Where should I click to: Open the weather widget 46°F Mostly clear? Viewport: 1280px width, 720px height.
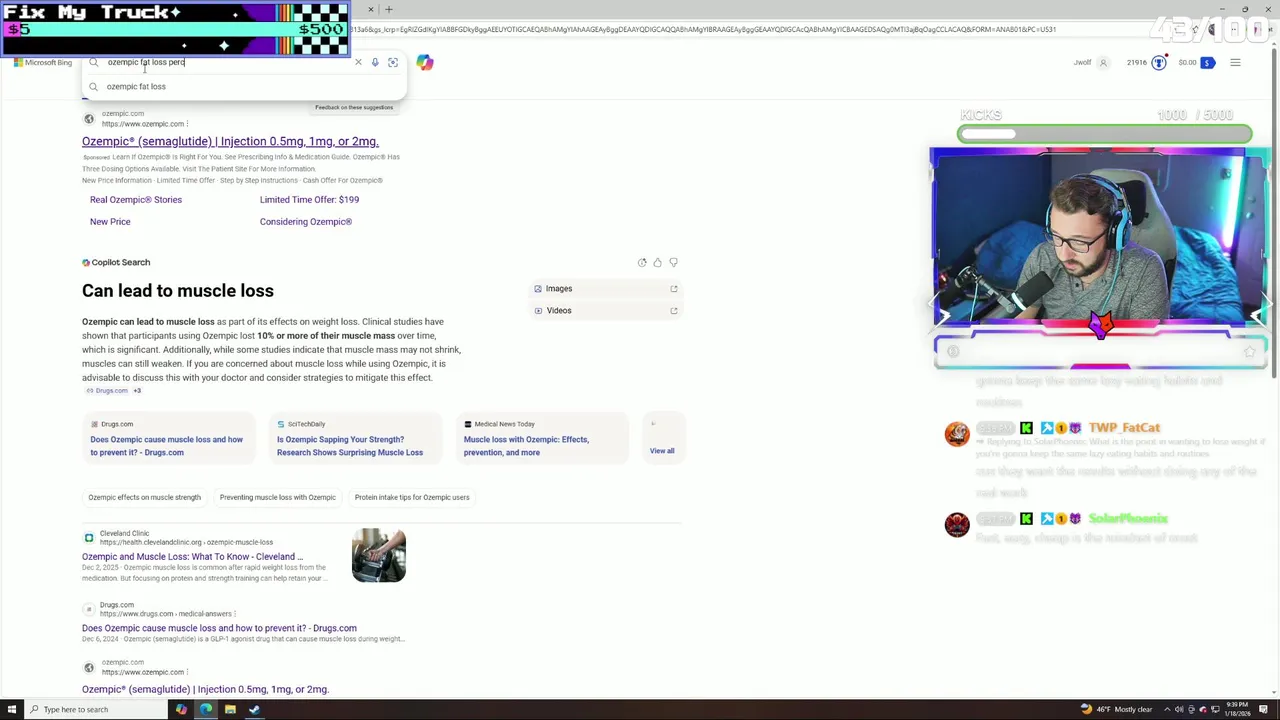1116,710
